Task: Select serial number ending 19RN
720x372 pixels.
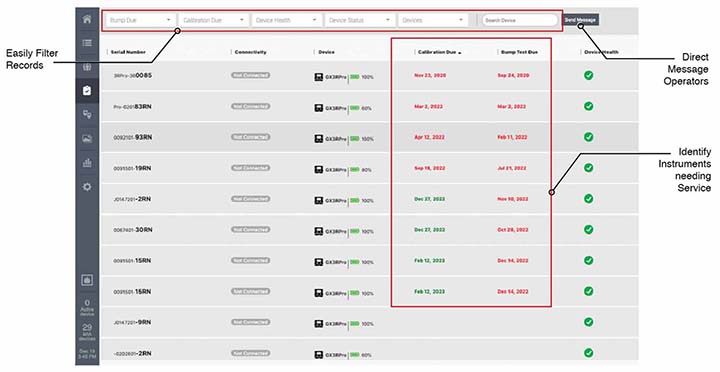Action: [133, 168]
